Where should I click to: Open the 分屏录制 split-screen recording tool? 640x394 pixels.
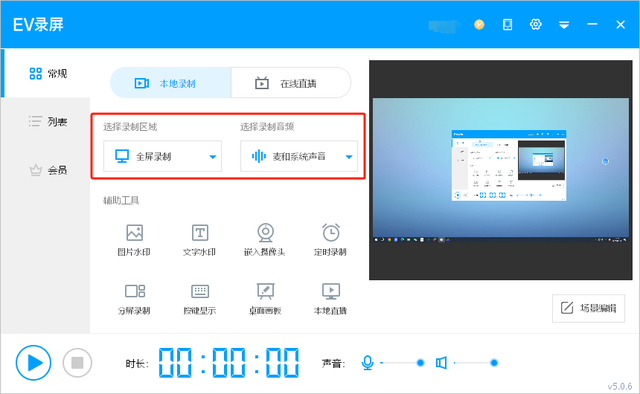click(x=134, y=299)
